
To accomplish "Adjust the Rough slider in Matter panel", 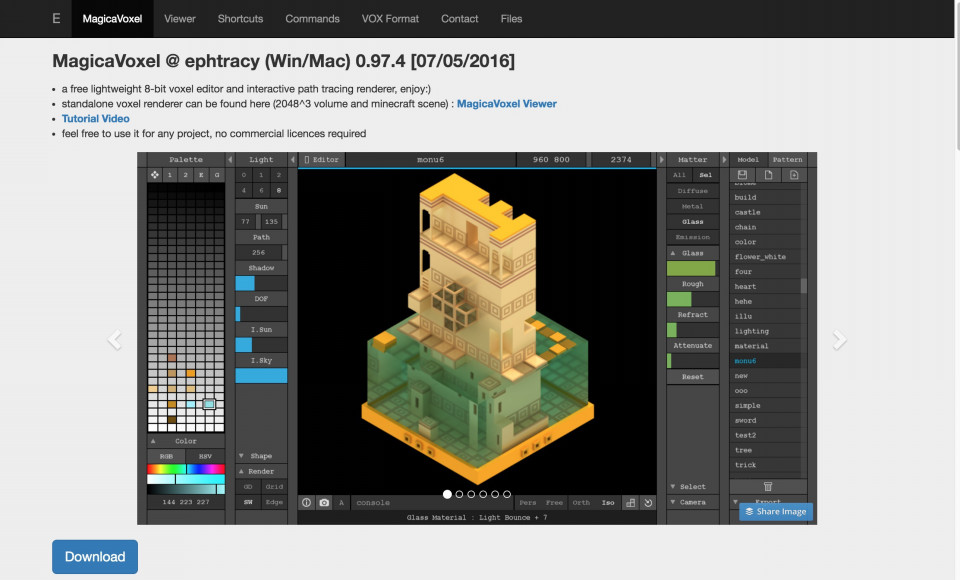I will point(692,299).
